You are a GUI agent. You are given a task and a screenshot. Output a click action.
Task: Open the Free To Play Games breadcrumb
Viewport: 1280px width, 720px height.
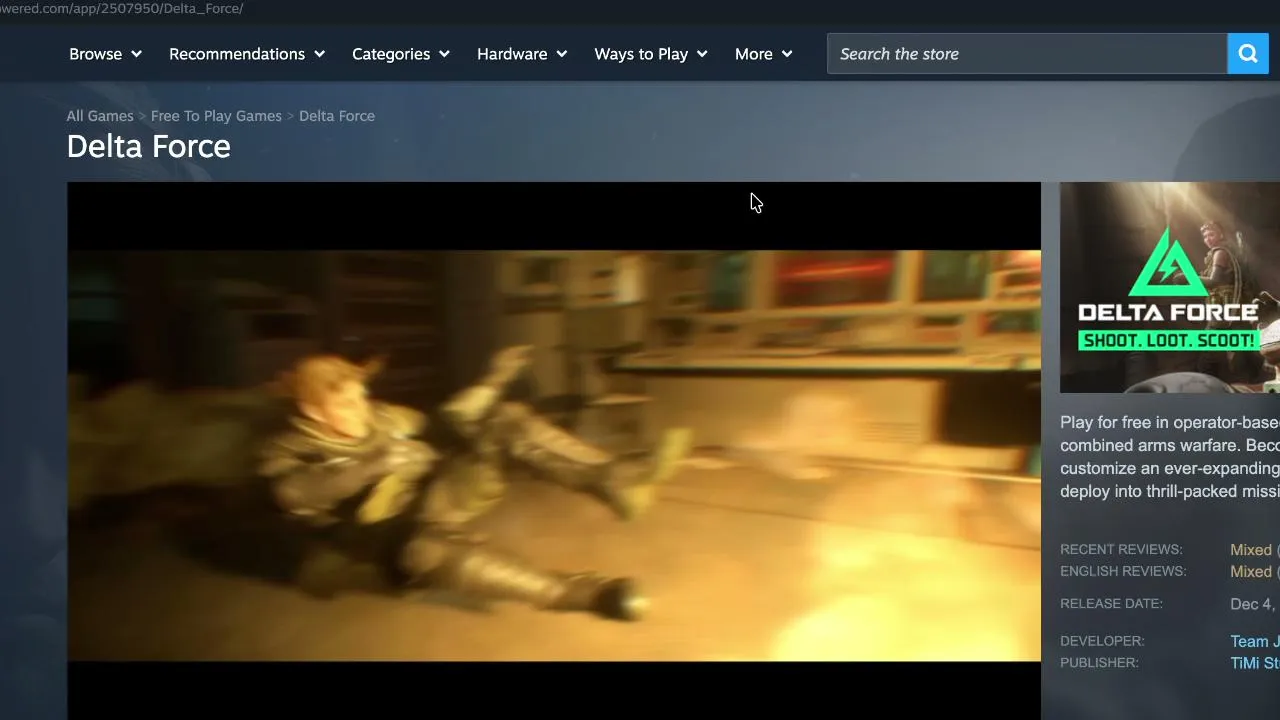point(216,116)
